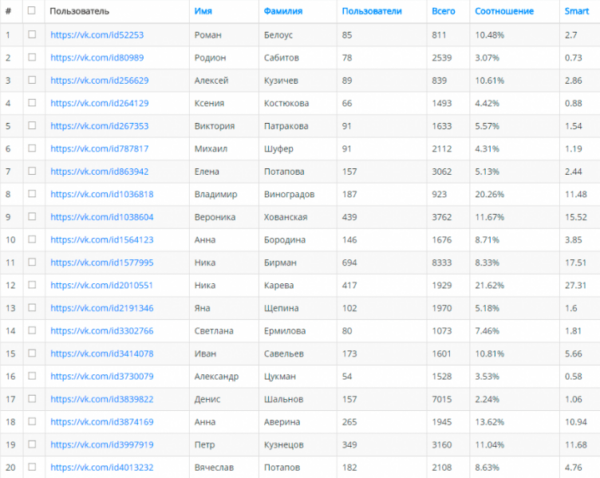Image resolution: width=600 pixels, height=478 pixels.
Task: Follow the vk.com/id3874169 link
Action: coord(102,422)
